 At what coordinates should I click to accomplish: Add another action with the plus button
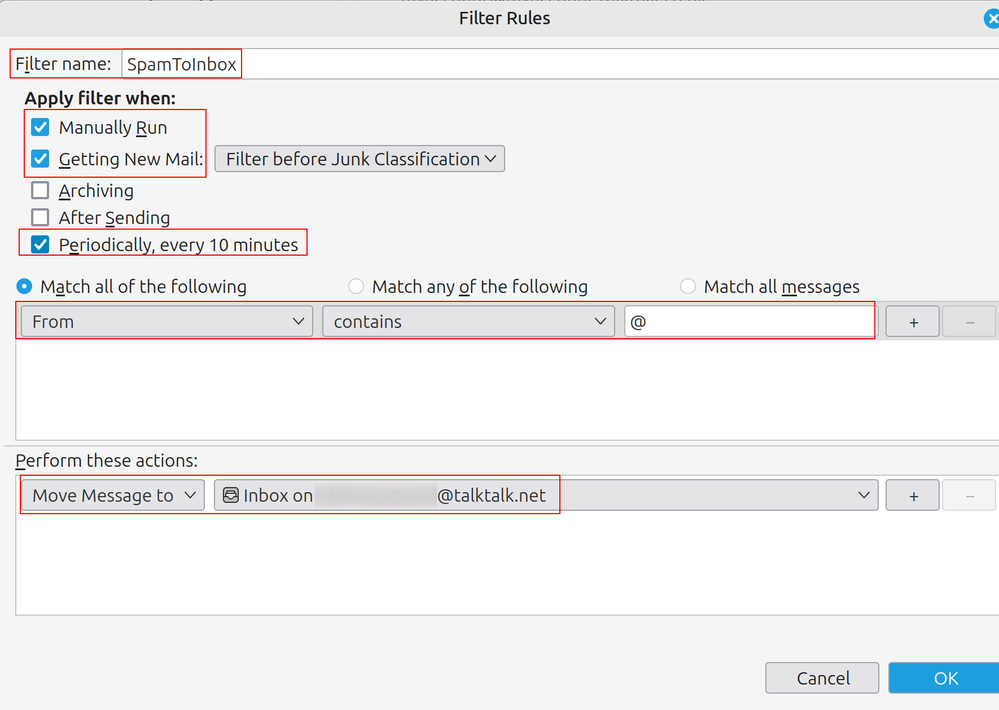912,496
